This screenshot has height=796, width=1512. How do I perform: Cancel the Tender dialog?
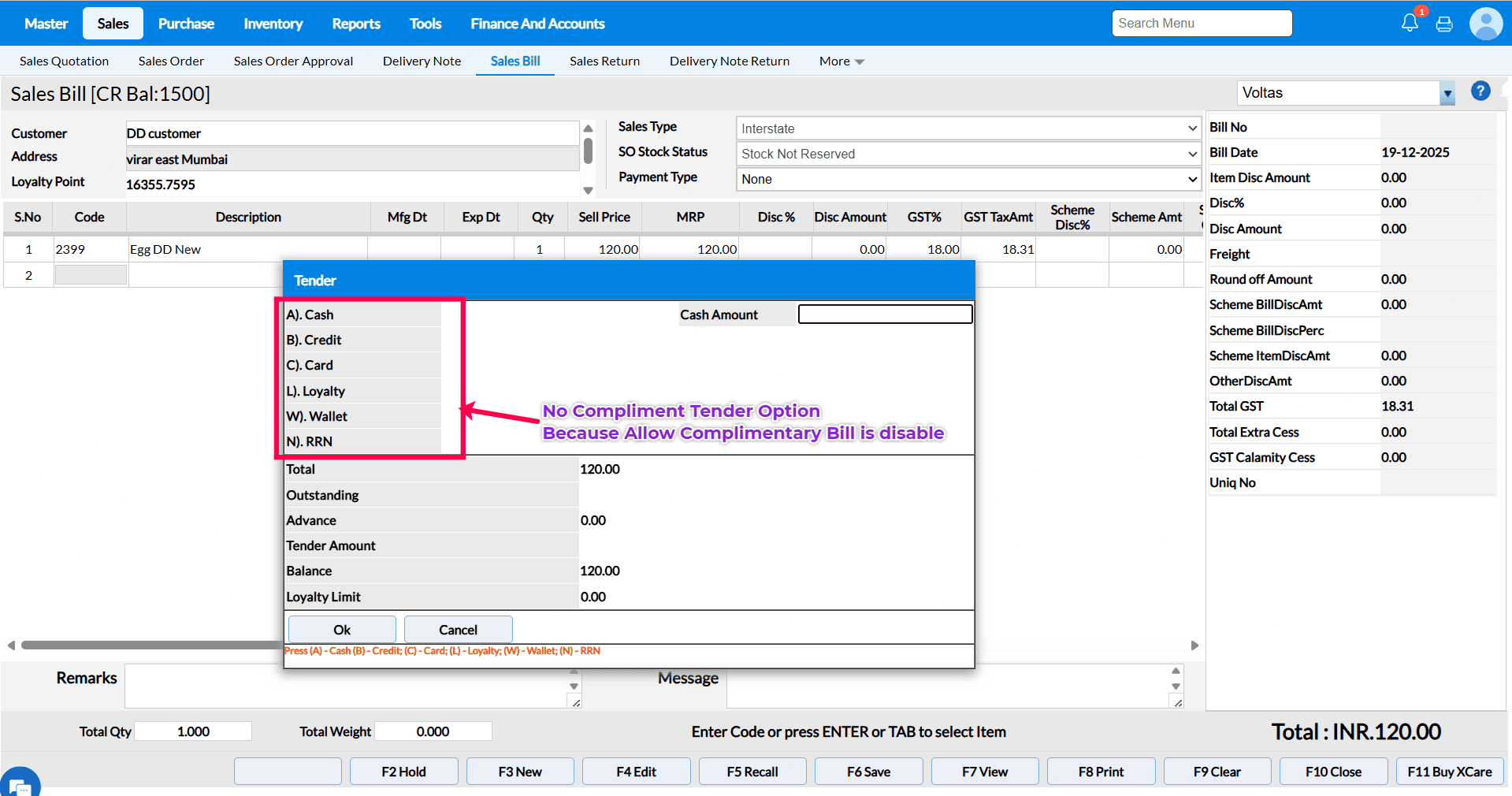tap(458, 630)
